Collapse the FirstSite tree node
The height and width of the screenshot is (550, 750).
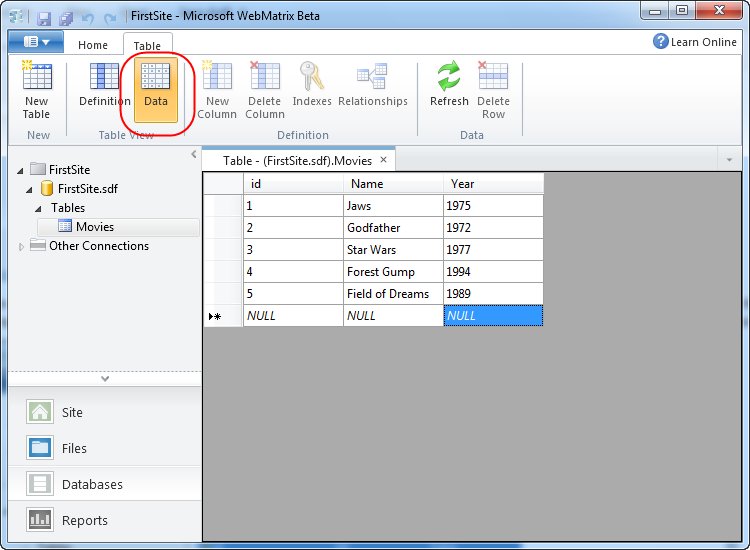(20, 171)
